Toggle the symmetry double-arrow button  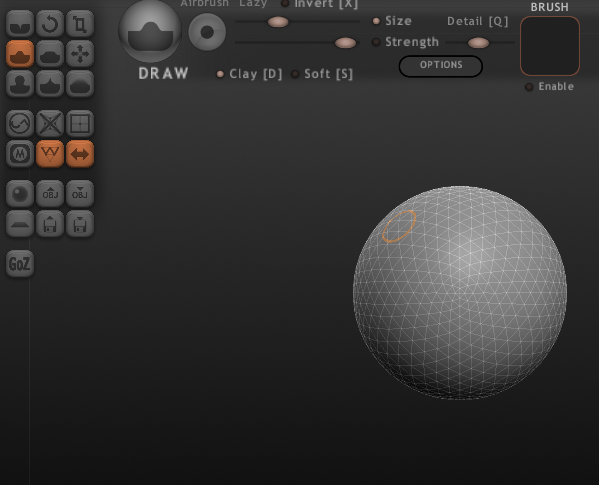point(80,154)
